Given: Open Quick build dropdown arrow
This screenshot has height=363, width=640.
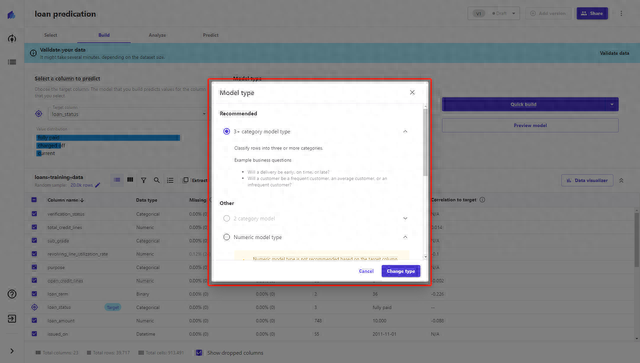Looking at the screenshot, I should [612, 105].
